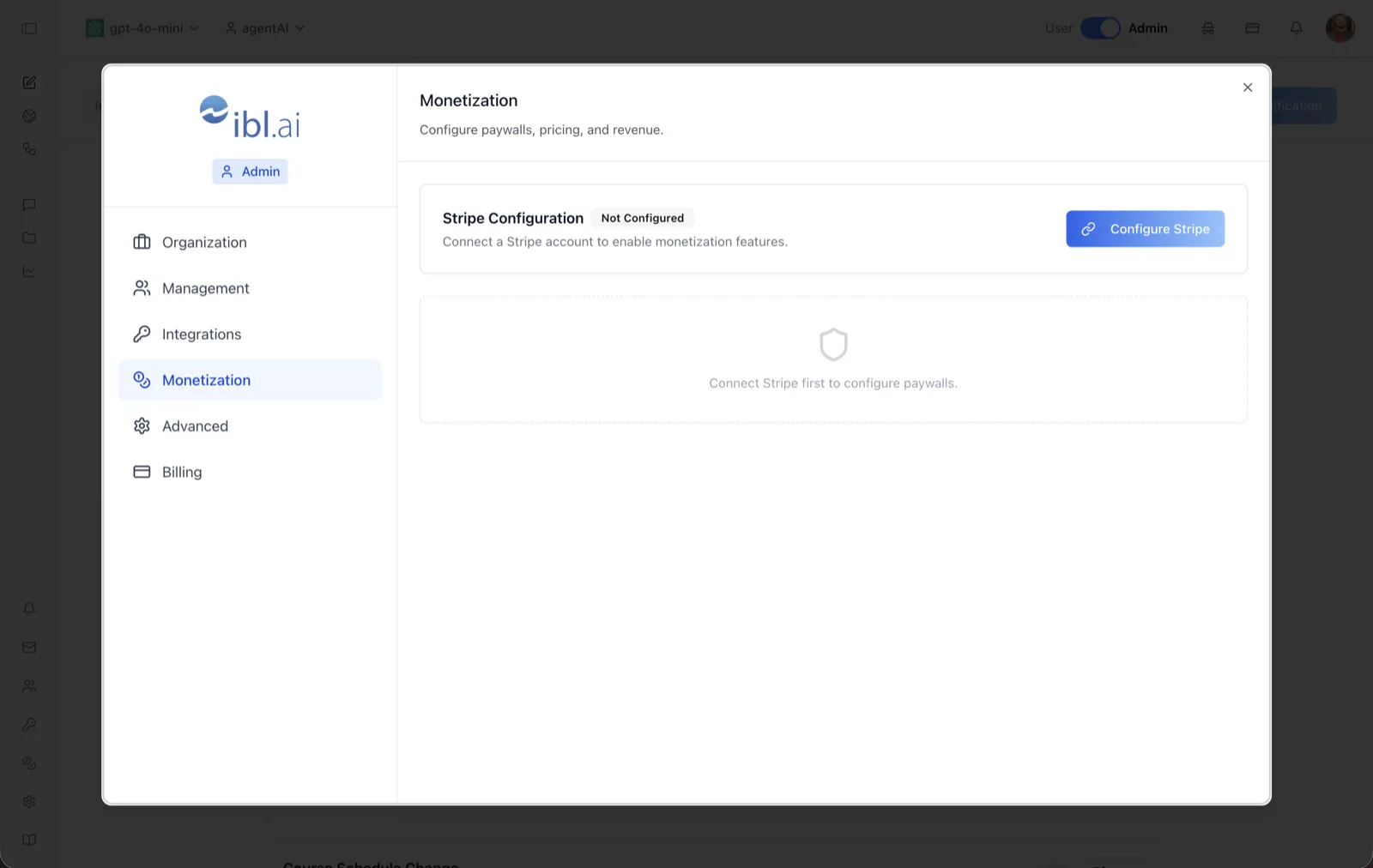Close the Monetization settings dialog

[x=1248, y=87]
